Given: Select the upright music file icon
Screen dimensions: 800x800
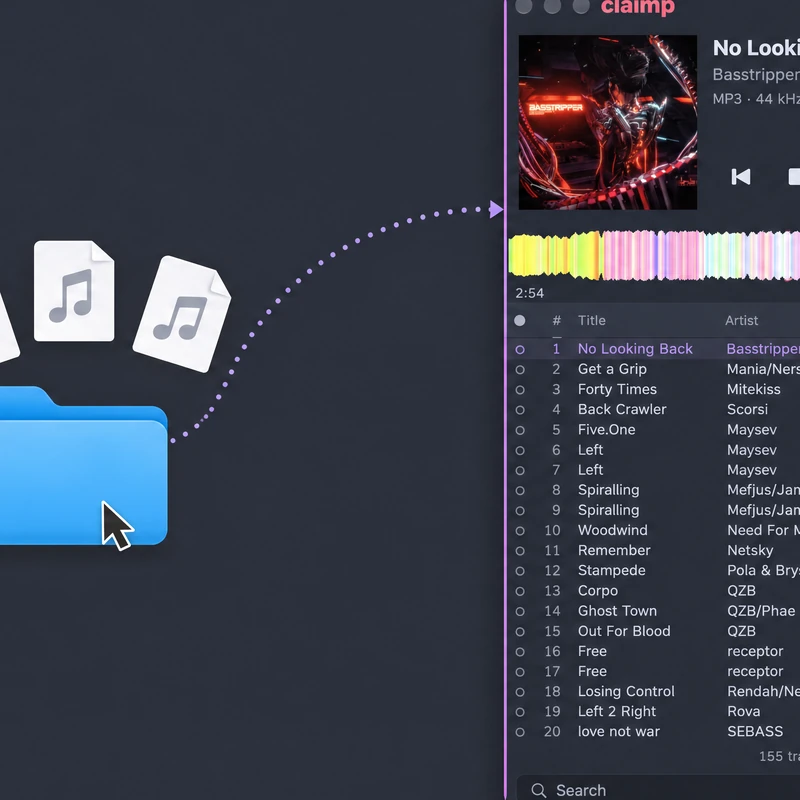Looking at the screenshot, I should coord(74,291).
